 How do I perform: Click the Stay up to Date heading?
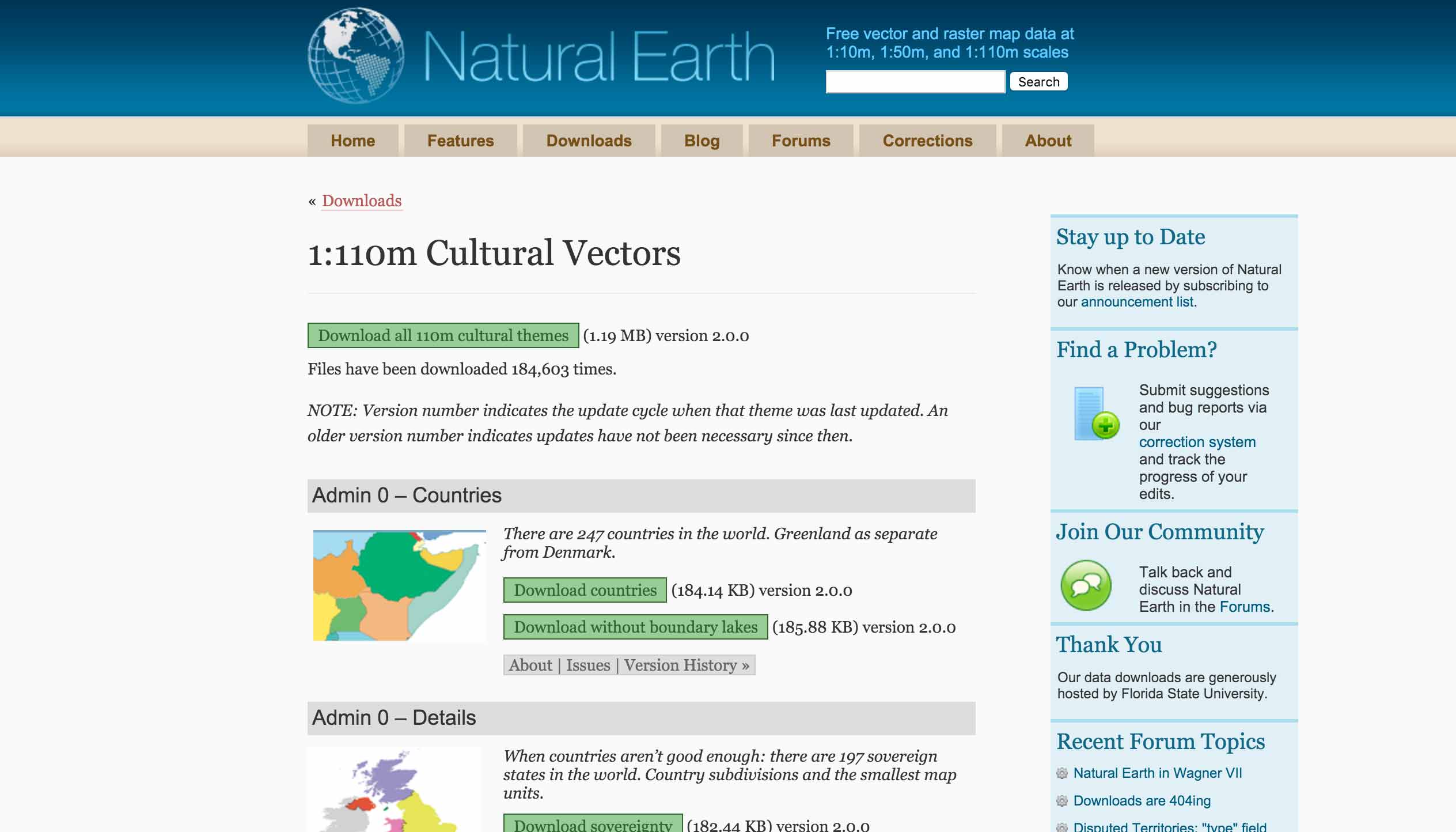(x=1130, y=237)
